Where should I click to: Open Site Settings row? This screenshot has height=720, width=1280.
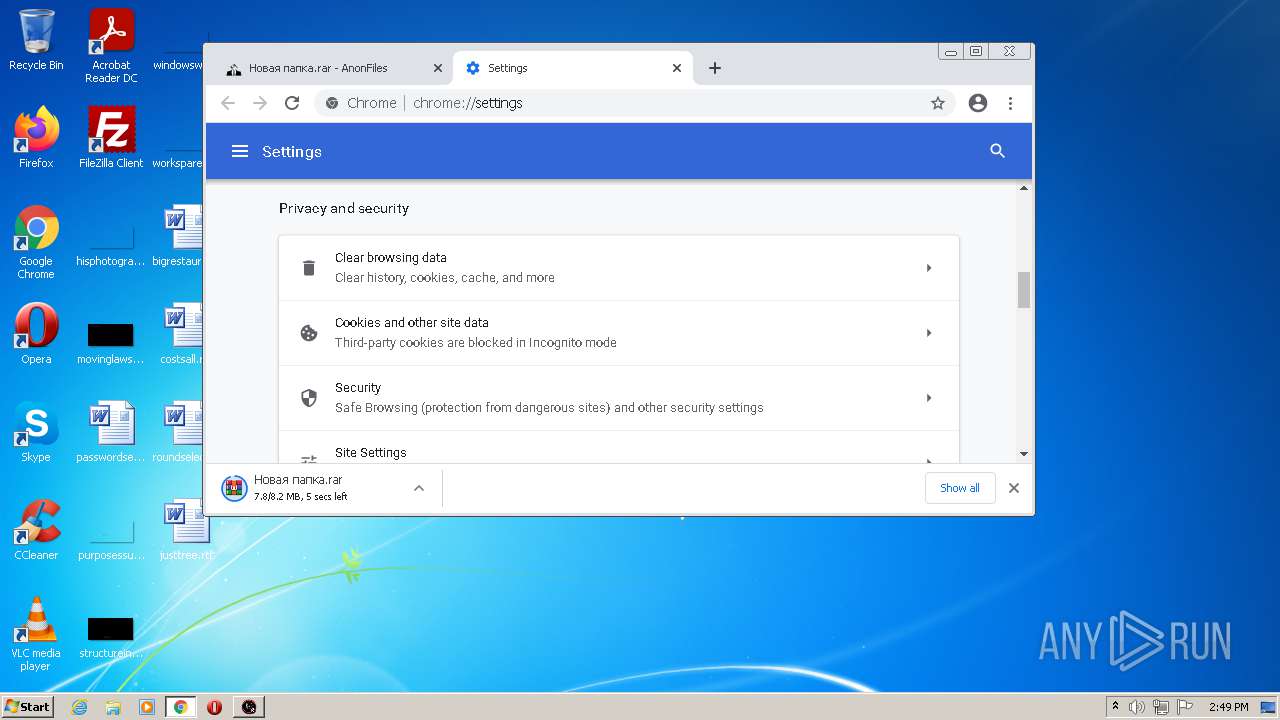point(619,448)
